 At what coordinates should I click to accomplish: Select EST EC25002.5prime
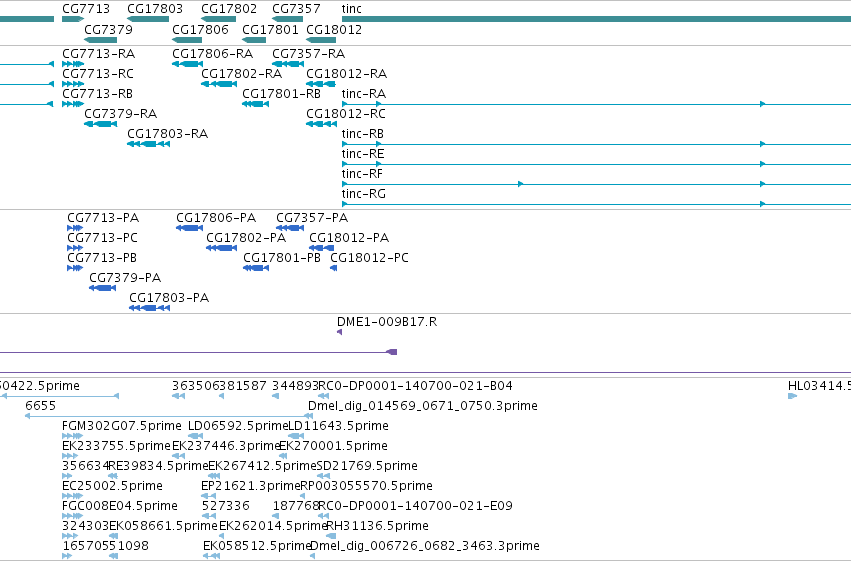pos(73,496)
